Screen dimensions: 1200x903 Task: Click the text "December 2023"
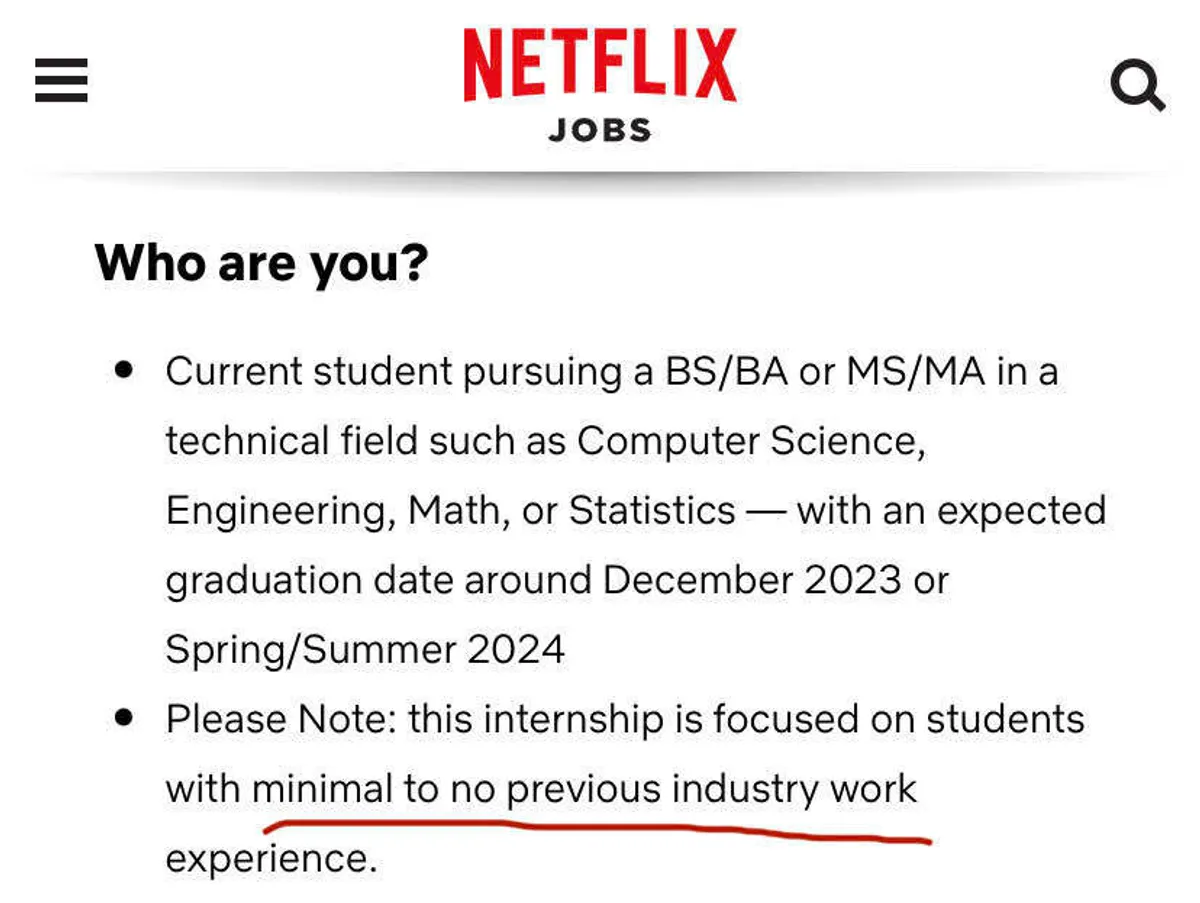753,580
